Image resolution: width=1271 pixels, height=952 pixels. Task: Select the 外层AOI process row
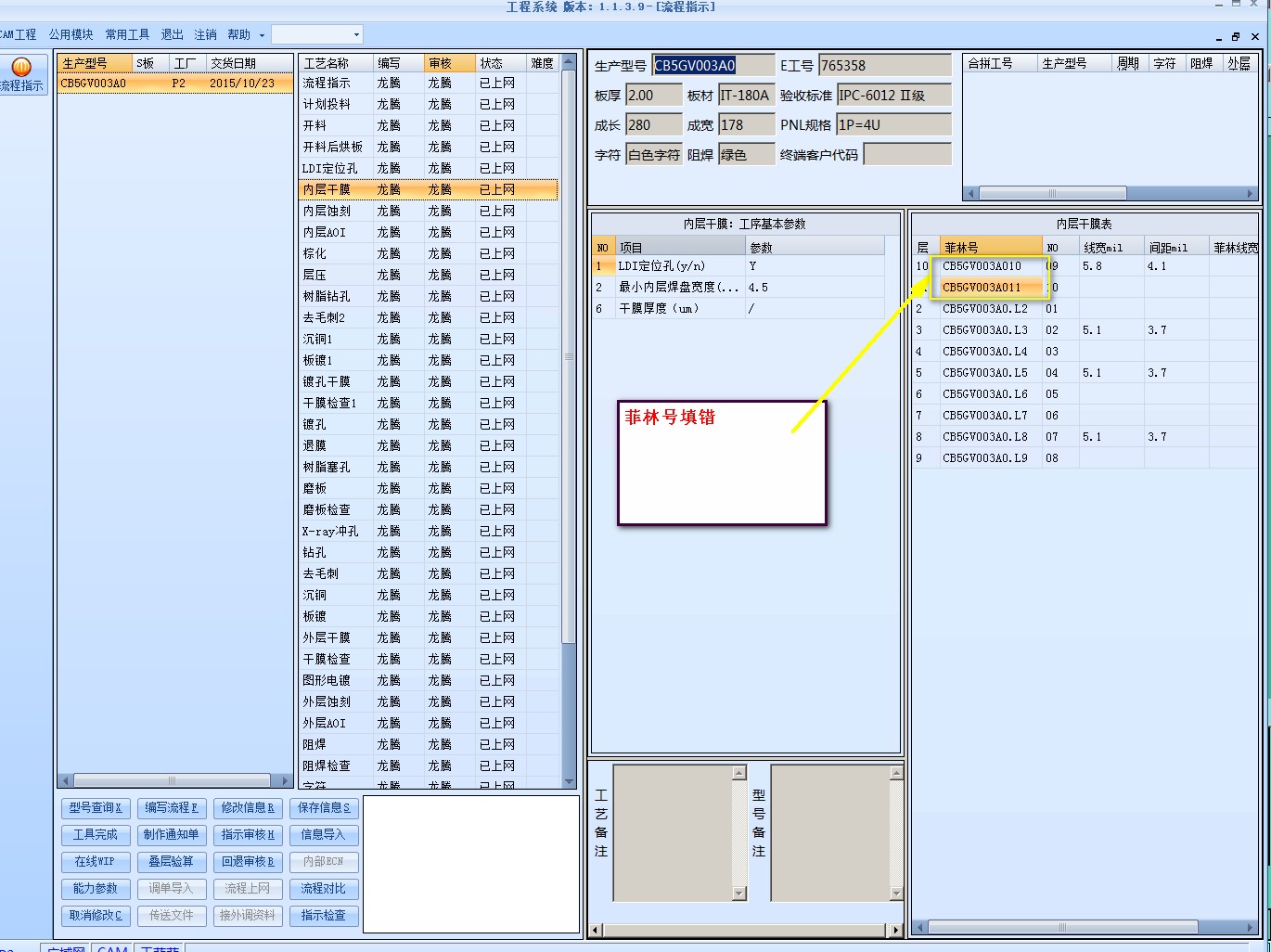[x=430, y=724]
